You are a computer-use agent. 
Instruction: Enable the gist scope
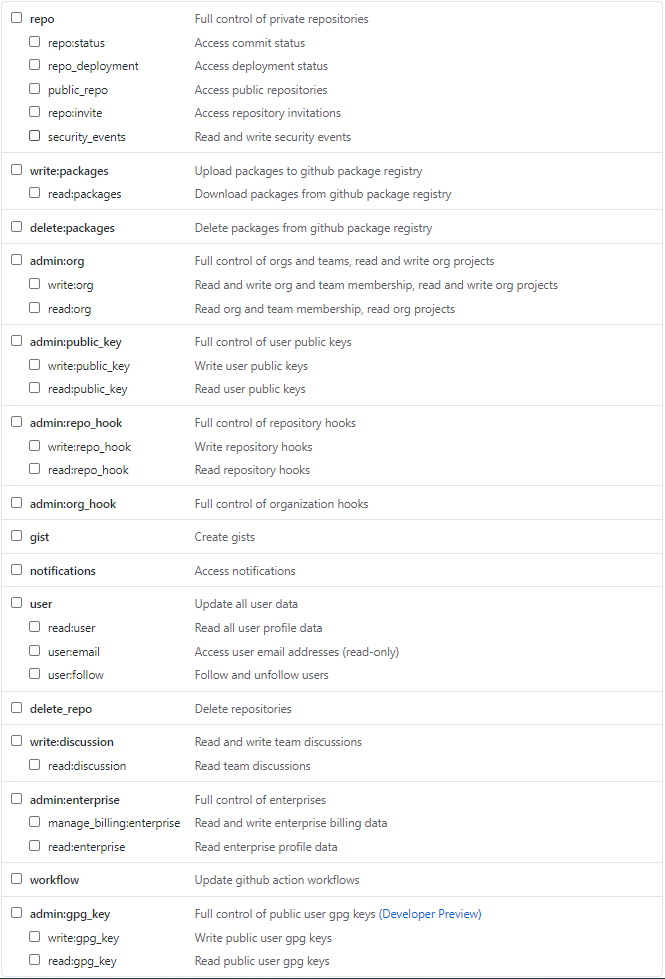pyautogui.click(x=16, y=535)
